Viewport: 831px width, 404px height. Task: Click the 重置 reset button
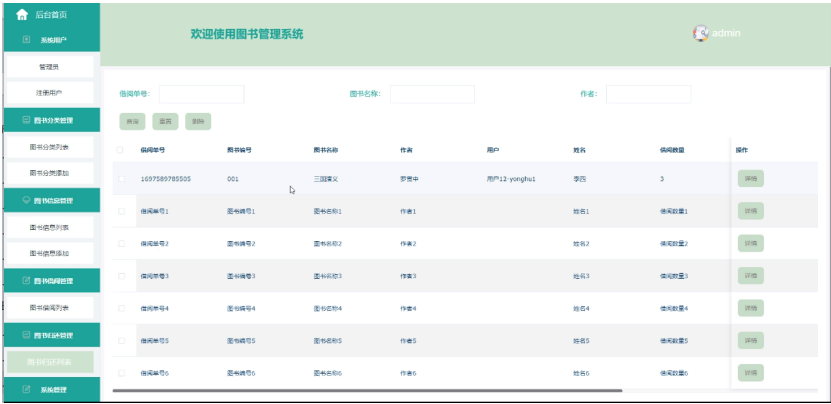point(165,121)
